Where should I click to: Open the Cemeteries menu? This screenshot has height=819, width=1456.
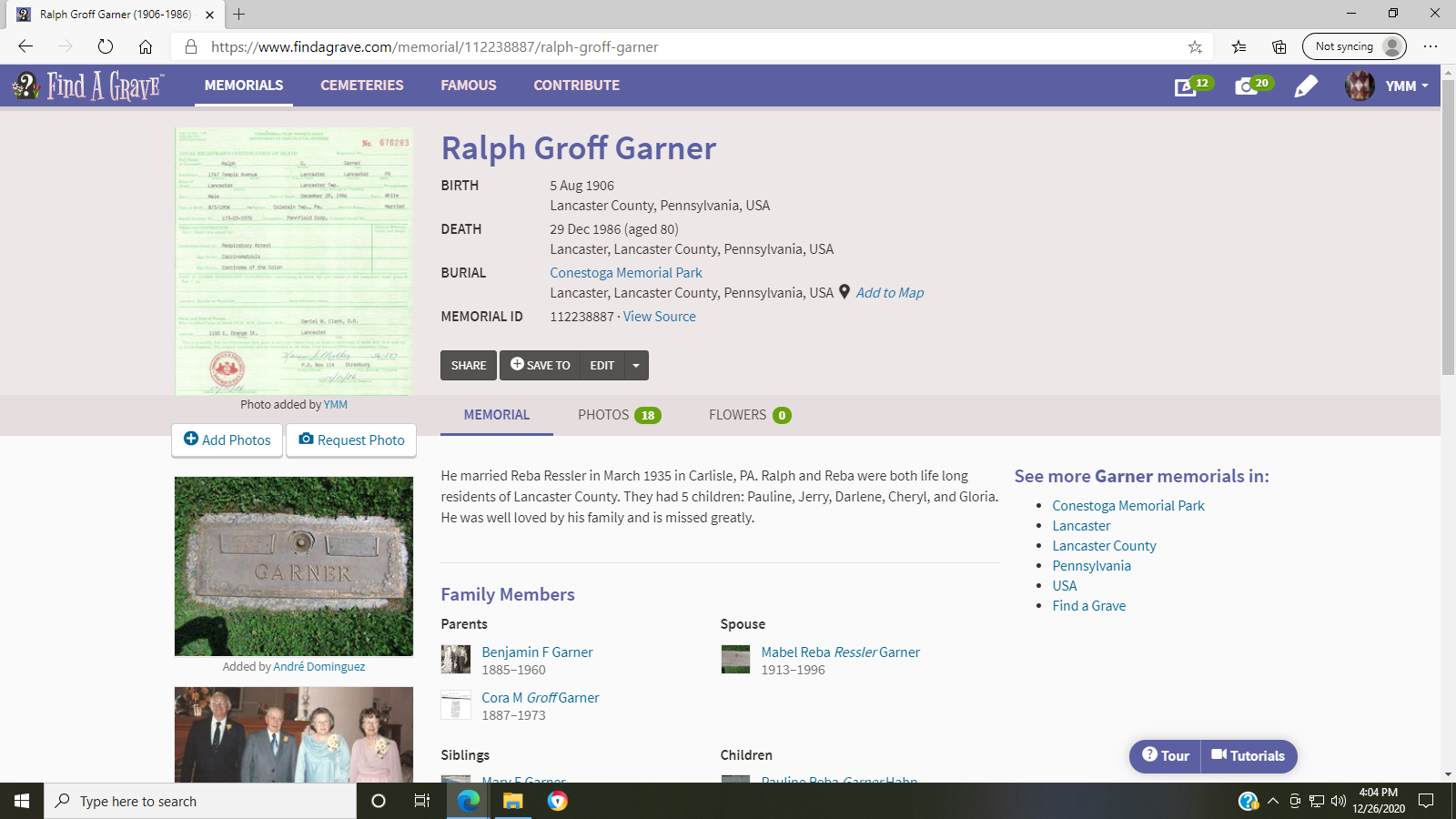coord(362,86)
